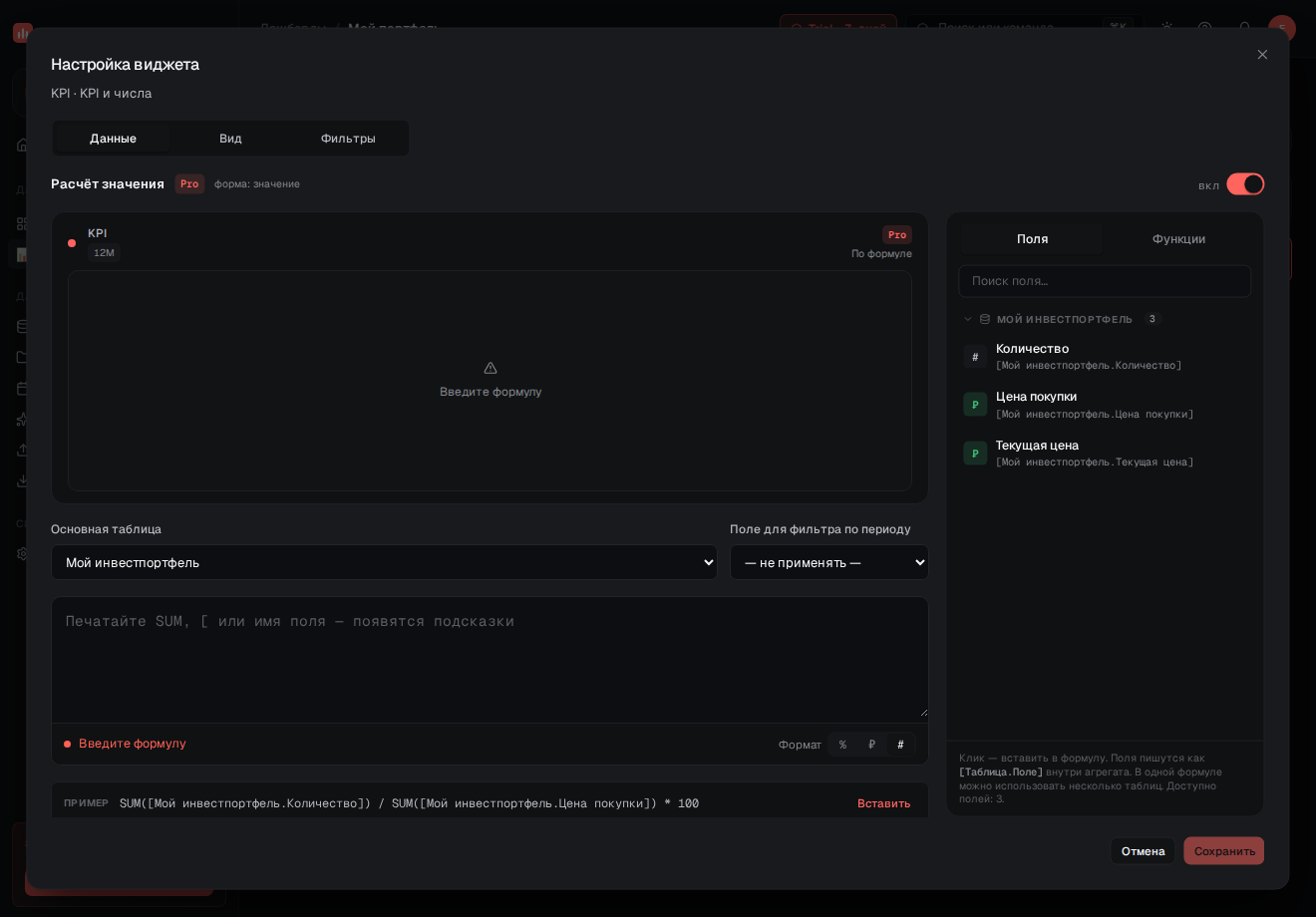Screen dimensions: 1316x917
Task: Switch to the Данные tab
Action: tap(113, 139)
